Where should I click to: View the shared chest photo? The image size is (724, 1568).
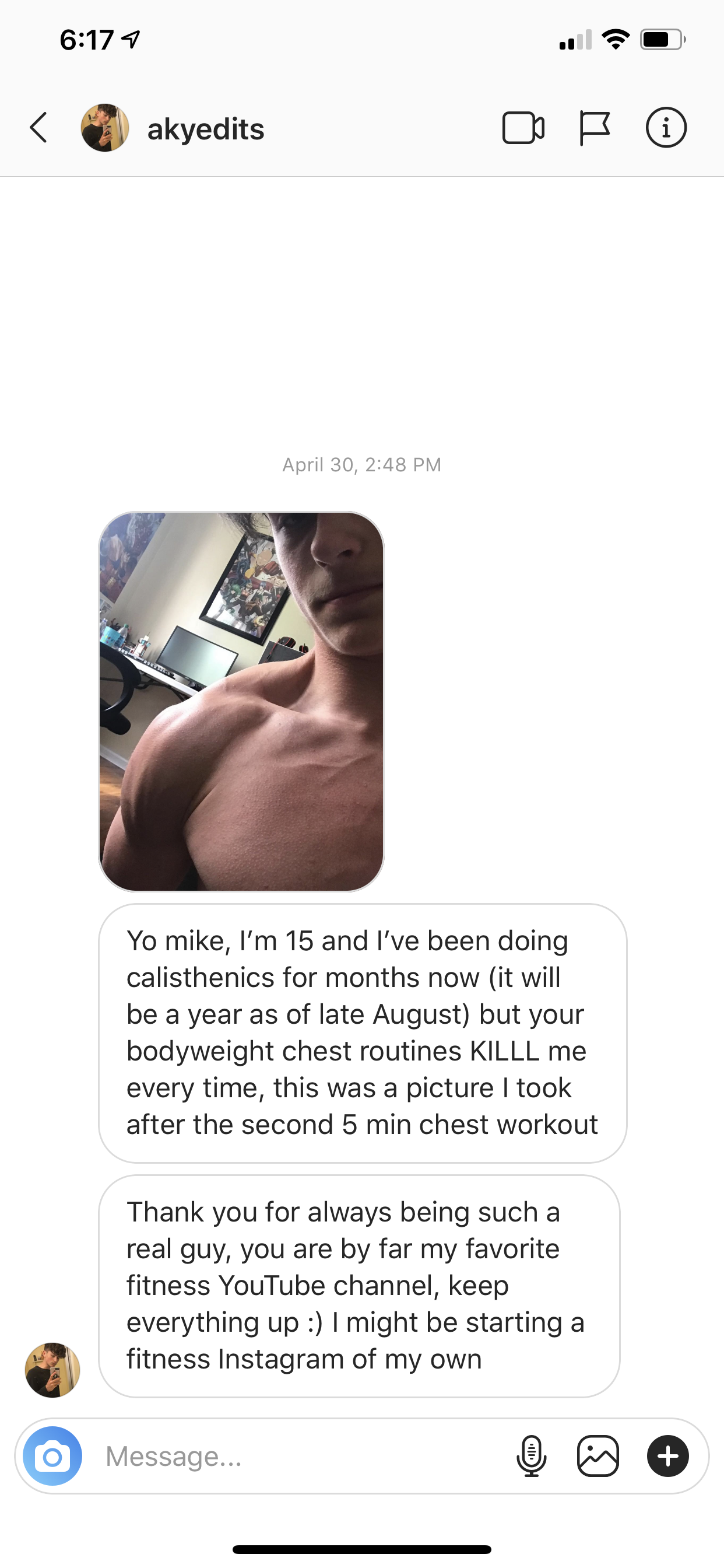(241, 701)
